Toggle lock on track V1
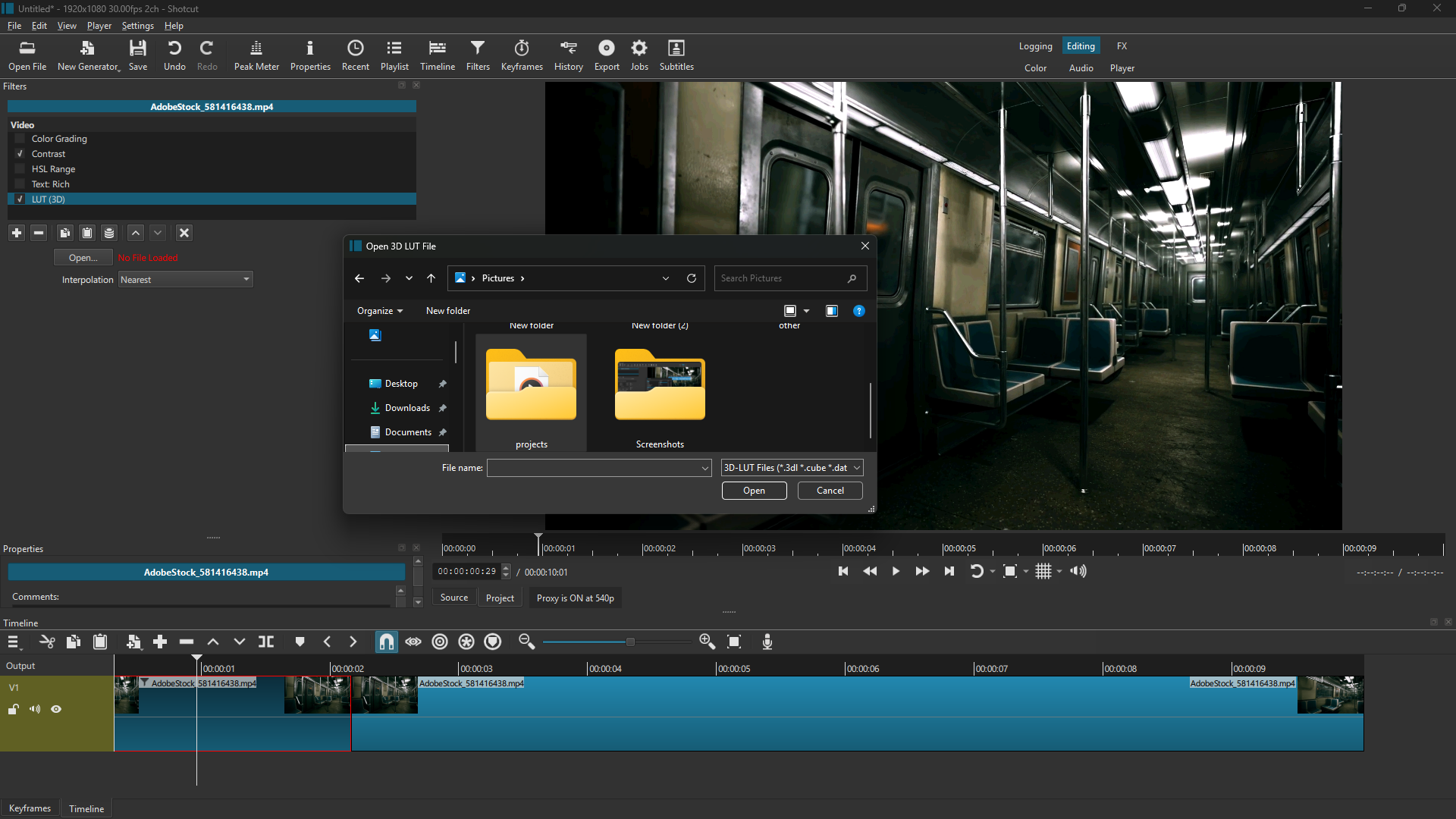1456x819 pixels. 14,710
